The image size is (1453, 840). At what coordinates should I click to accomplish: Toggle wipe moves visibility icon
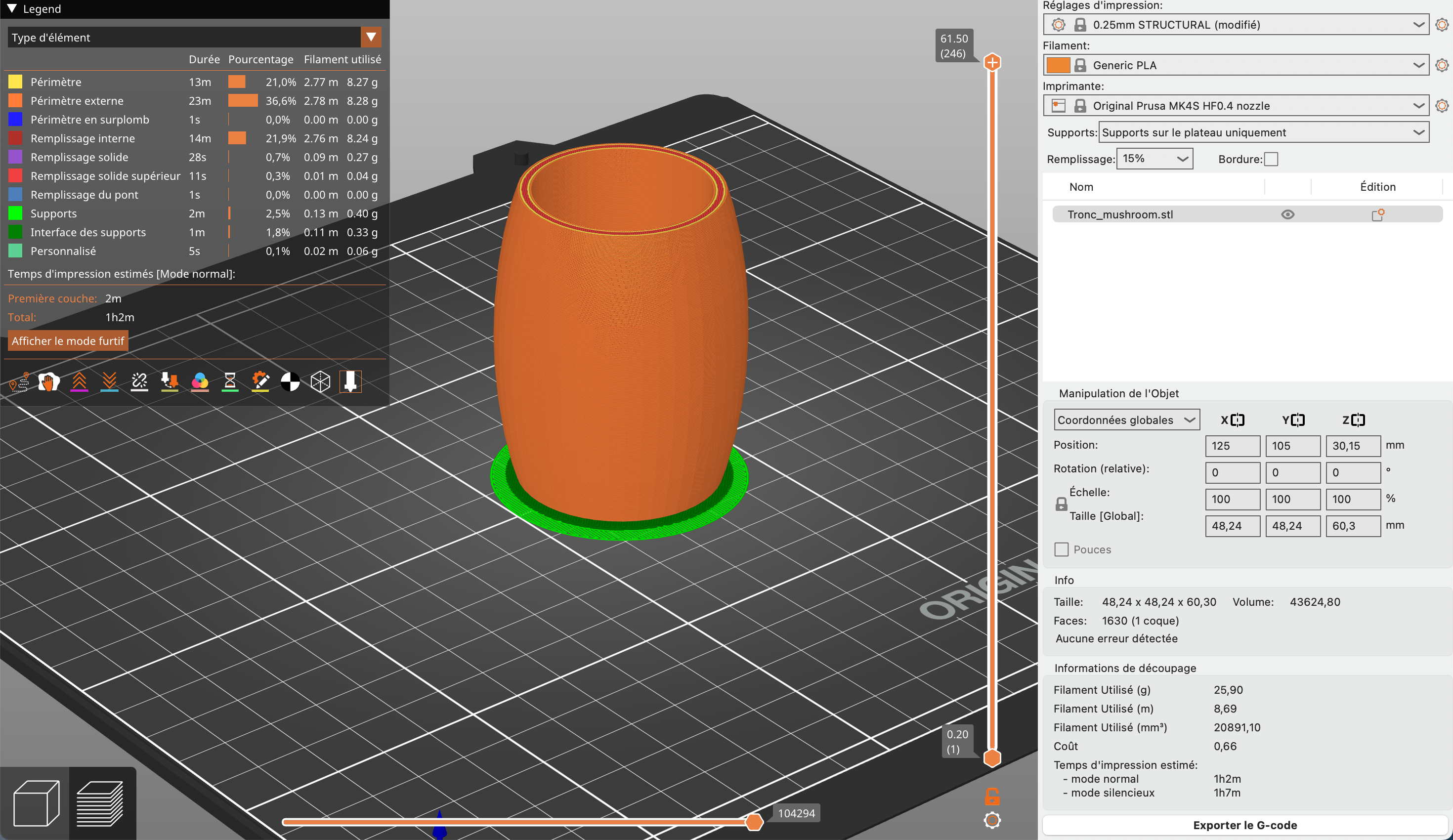[49, 381]
